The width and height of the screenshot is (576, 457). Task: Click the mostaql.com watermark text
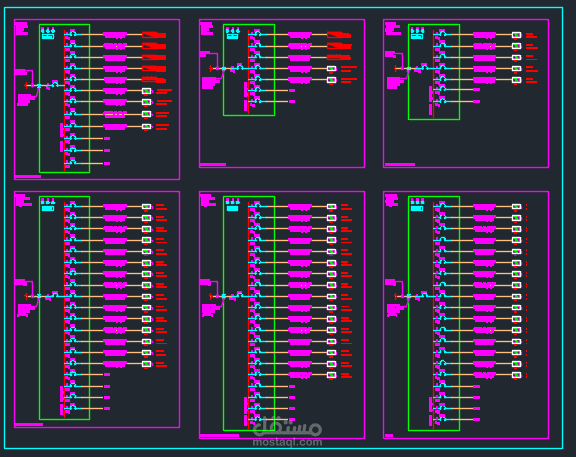pyautogui.click(x=287, y=442)
